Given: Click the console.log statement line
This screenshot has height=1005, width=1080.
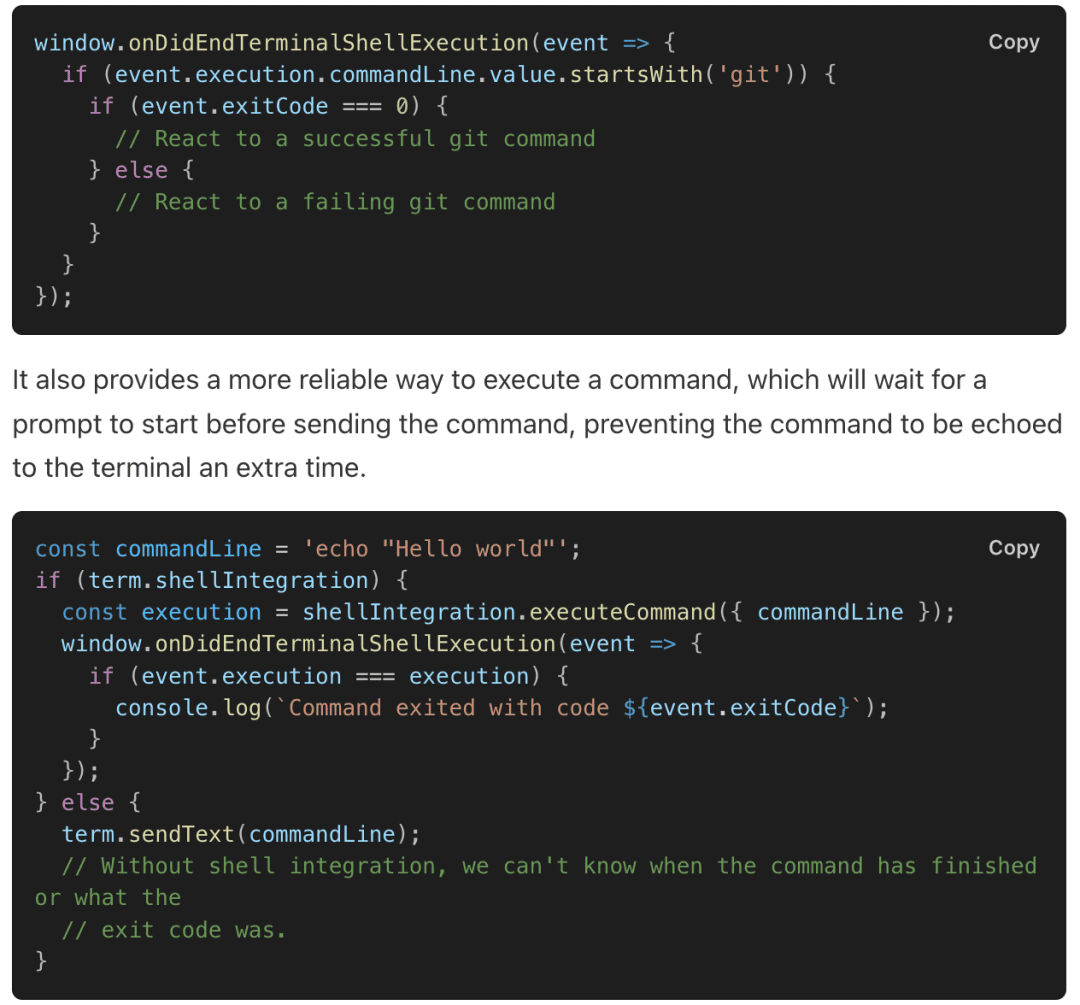Looking at the screenshot, I should point(501,708).
